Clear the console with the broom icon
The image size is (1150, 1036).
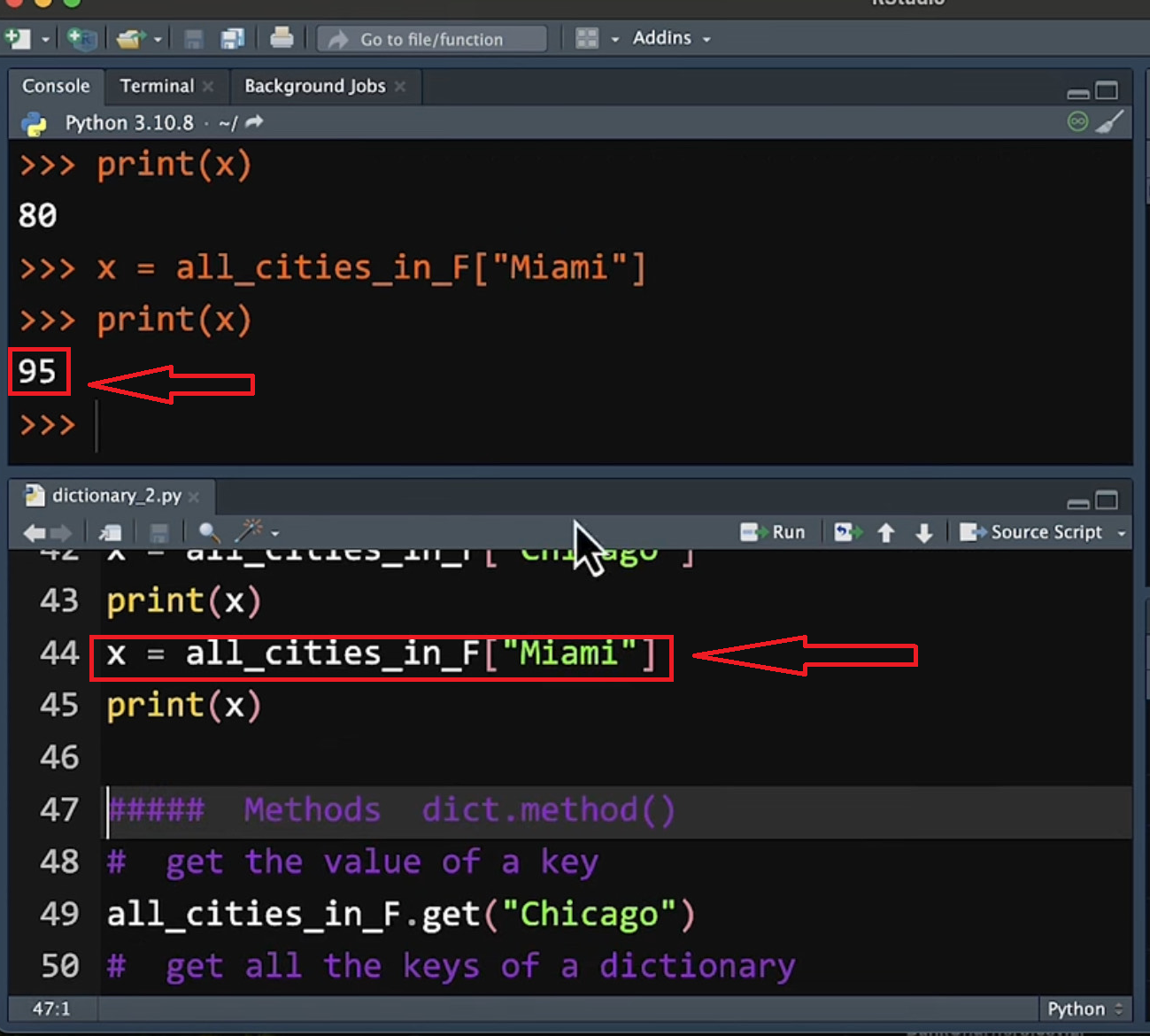(1110, 122)
